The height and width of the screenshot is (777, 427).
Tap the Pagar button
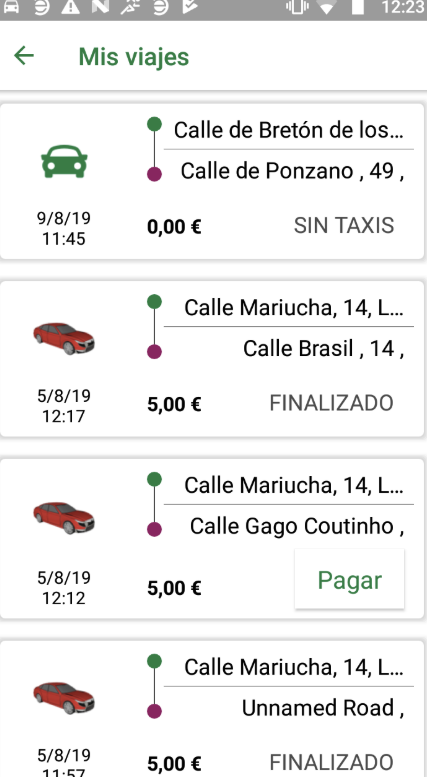[x=349, y=579]
